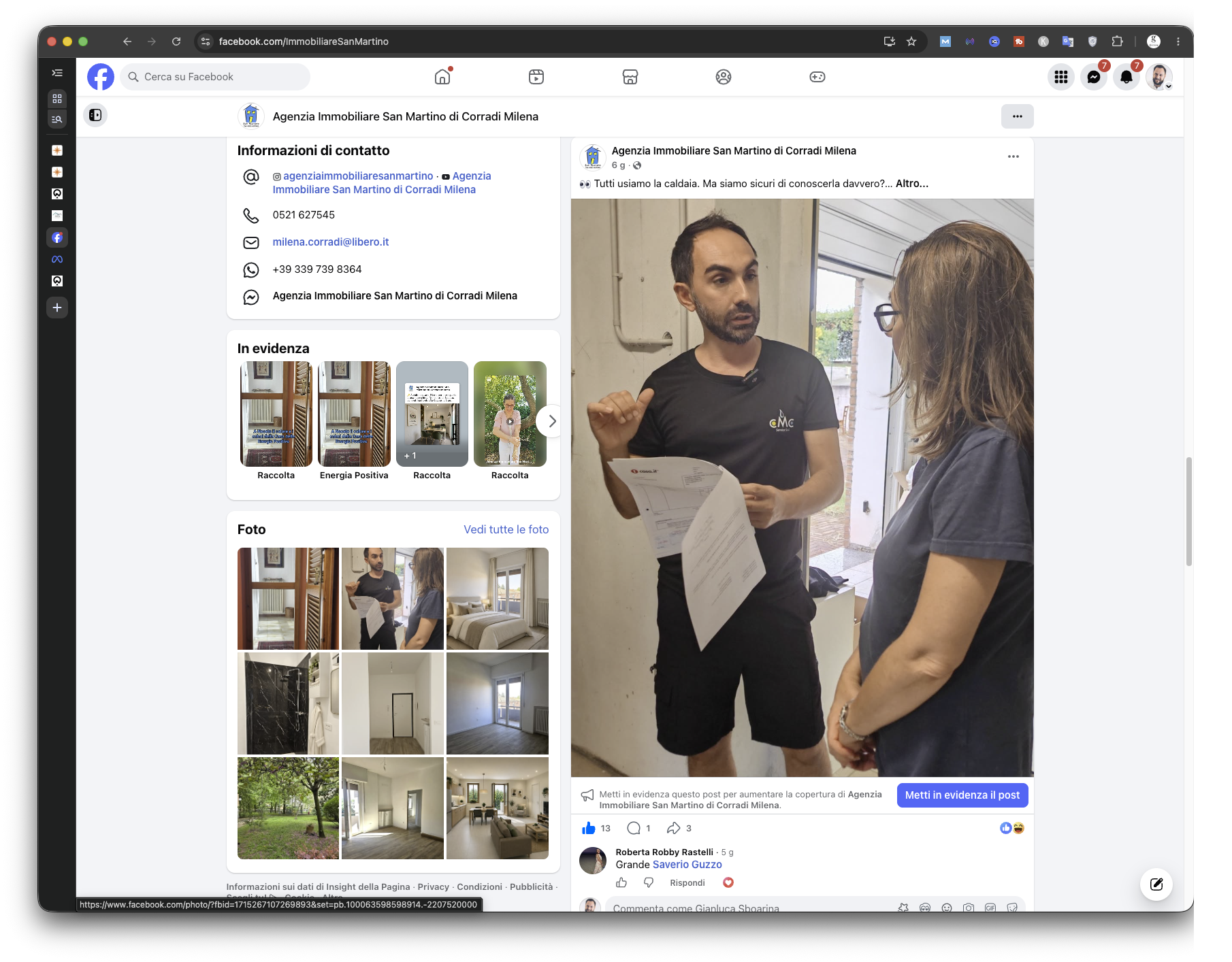The height and width of the screenshot is (962, 1232).
Task: Open the Reels video tab icon
Action: tap(536, 77)
